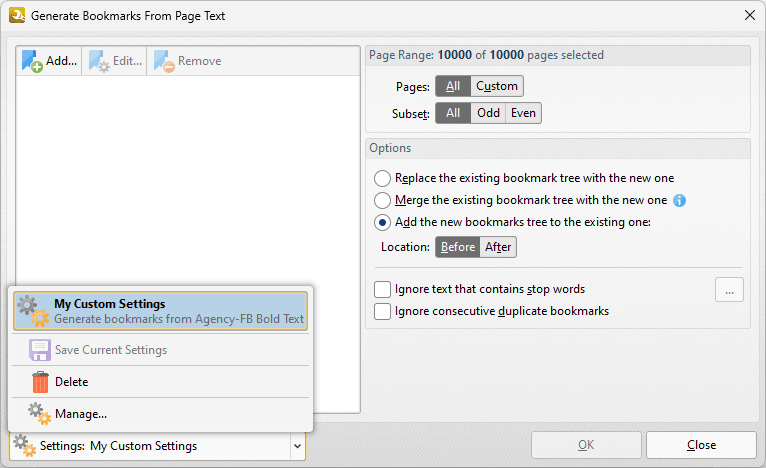Click the gears icon in Settings bar
This screenshot has height=468, width=766.
(24, 446)
